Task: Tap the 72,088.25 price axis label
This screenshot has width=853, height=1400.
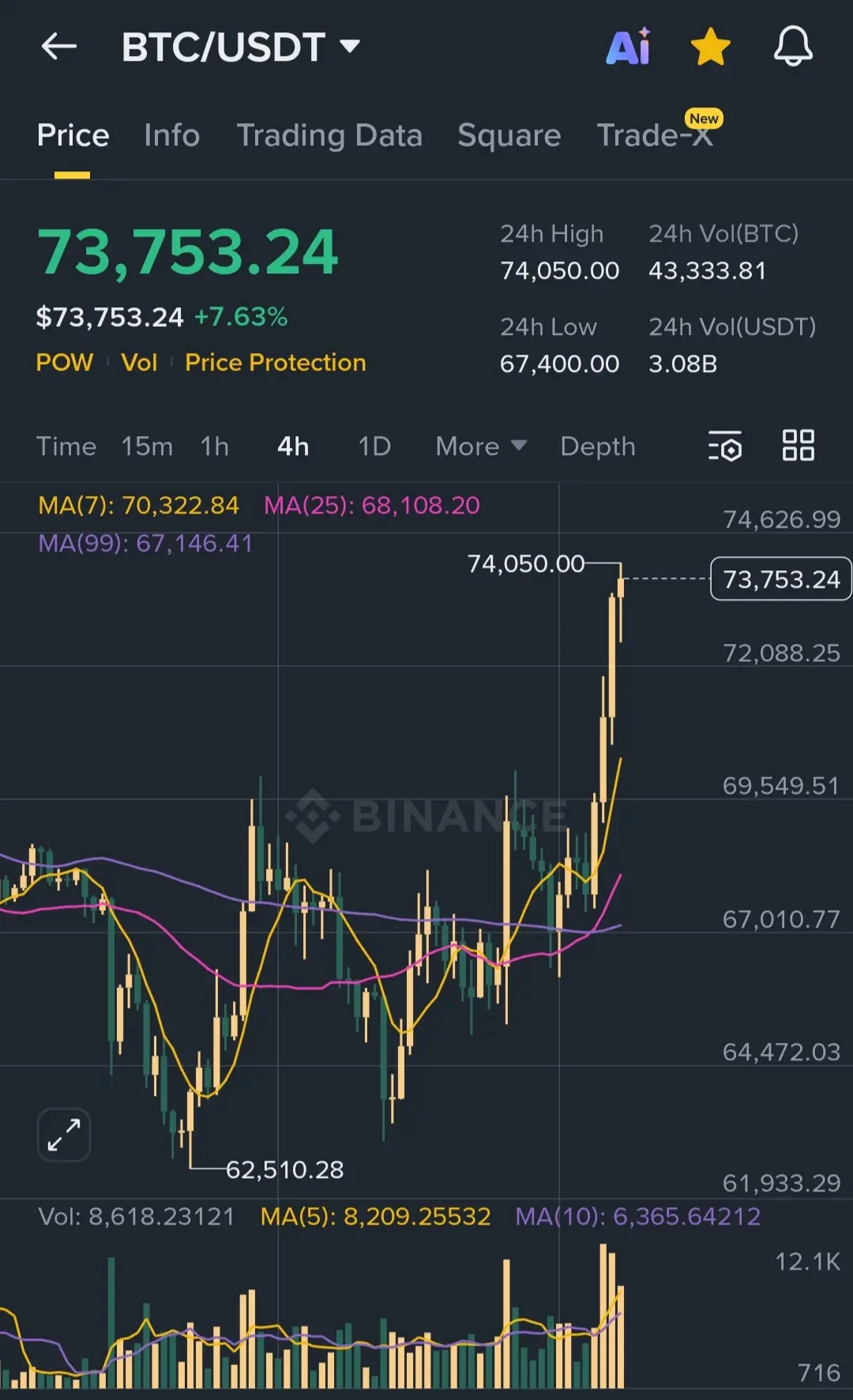Action: tap(782, 653)
